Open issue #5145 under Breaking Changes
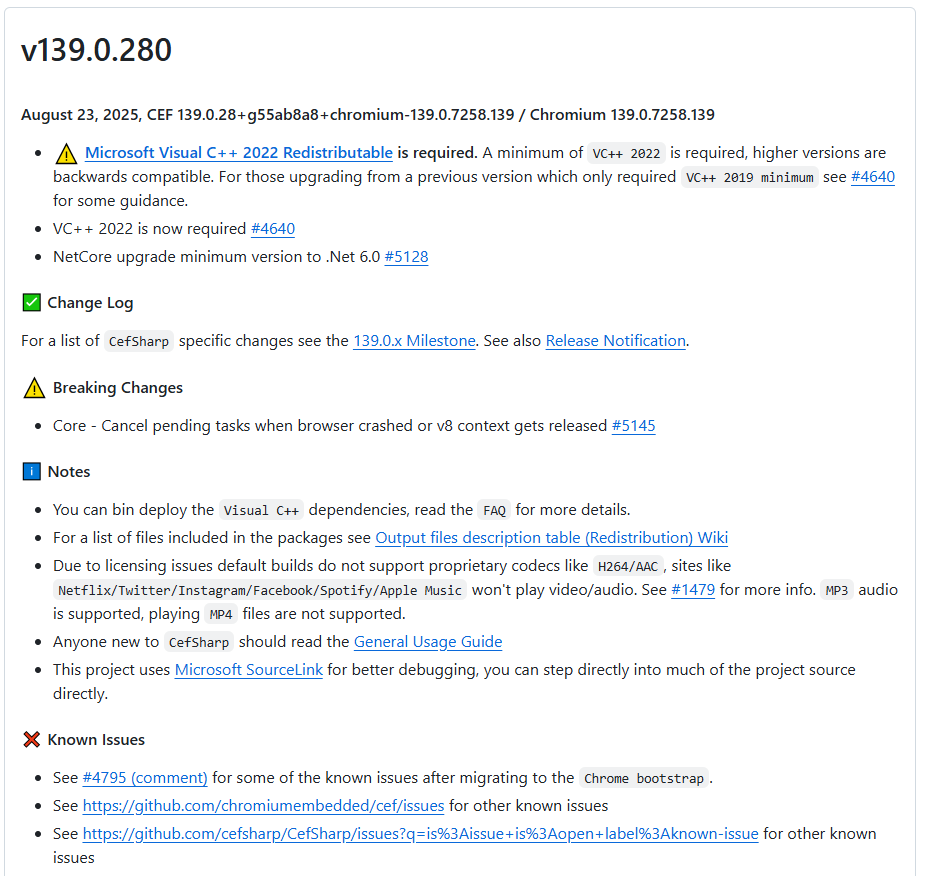 click(633, 426)
